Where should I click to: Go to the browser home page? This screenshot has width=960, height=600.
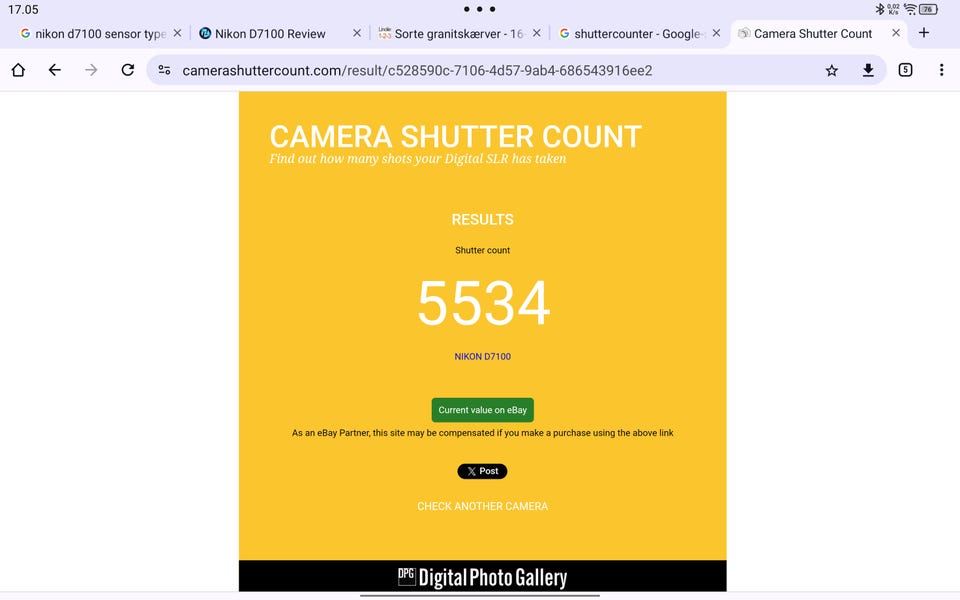tap(18, 70)
